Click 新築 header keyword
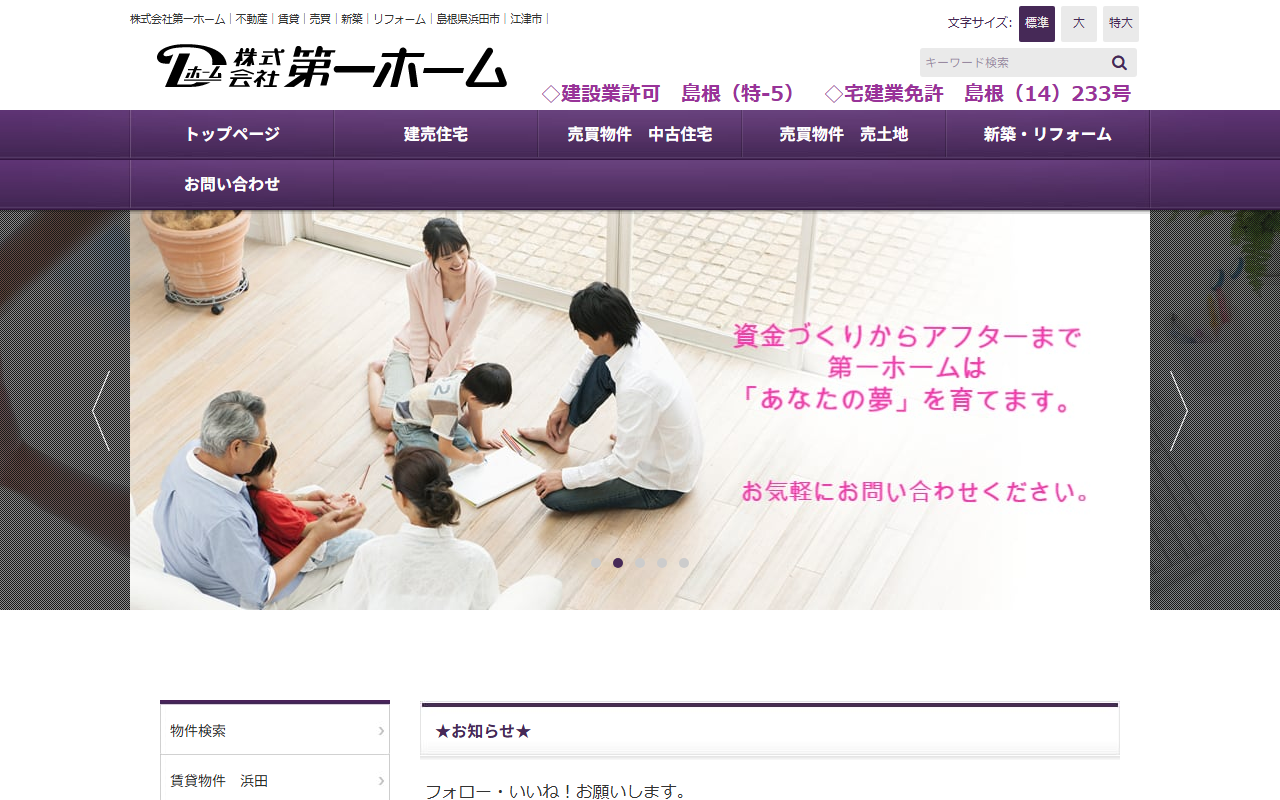This screenshot has width=1280, height=800. coord(352,19)
